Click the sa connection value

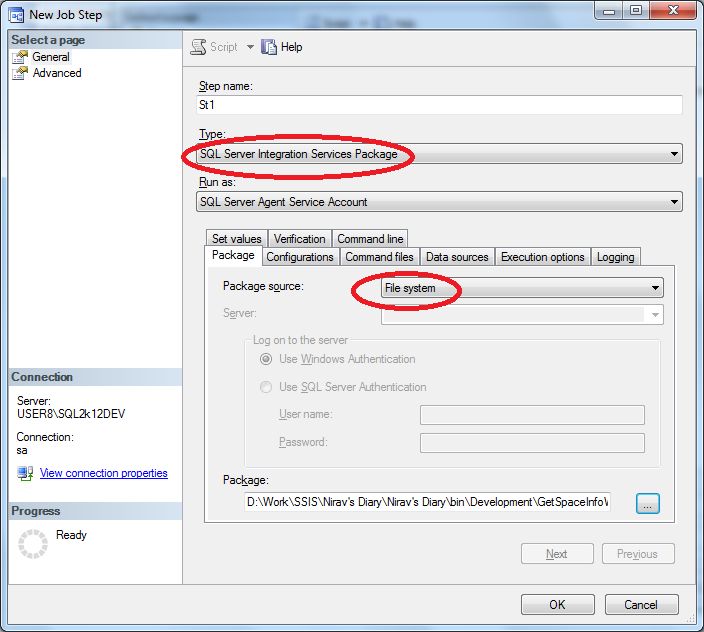click(x=22, y=451)
